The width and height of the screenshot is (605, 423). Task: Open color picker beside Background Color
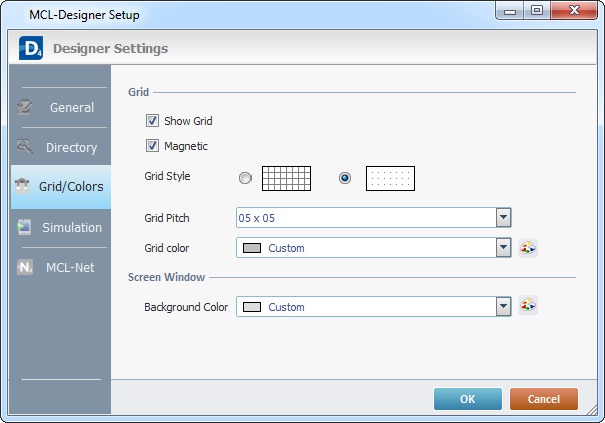[x=528, y=306]
